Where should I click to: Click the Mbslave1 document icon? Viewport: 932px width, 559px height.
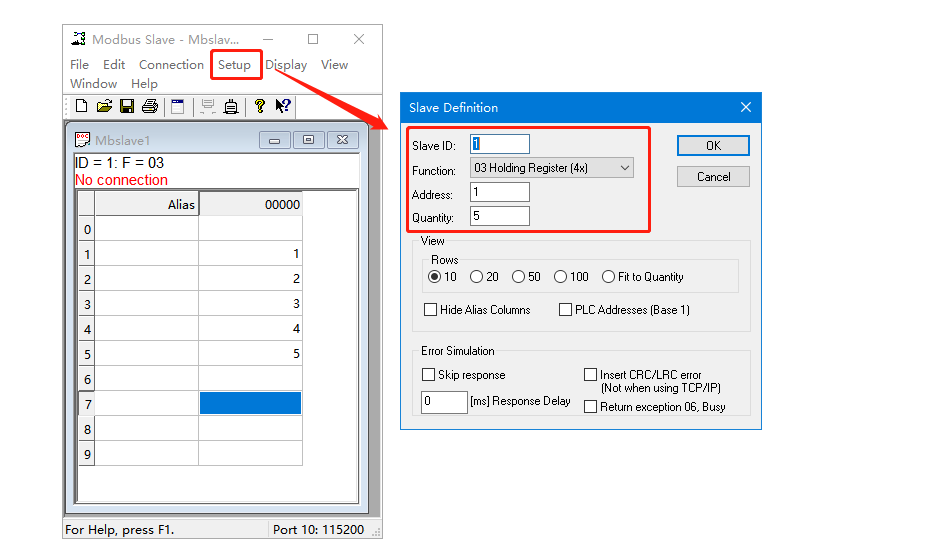click(x=82, y=140)
